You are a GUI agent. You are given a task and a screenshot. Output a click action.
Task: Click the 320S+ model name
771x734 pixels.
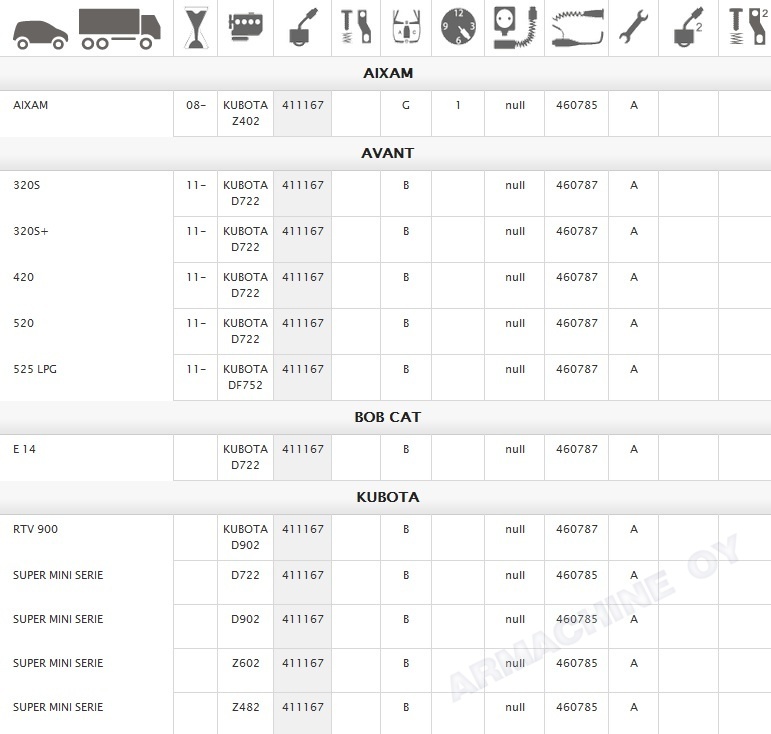(x=30, y=231)
